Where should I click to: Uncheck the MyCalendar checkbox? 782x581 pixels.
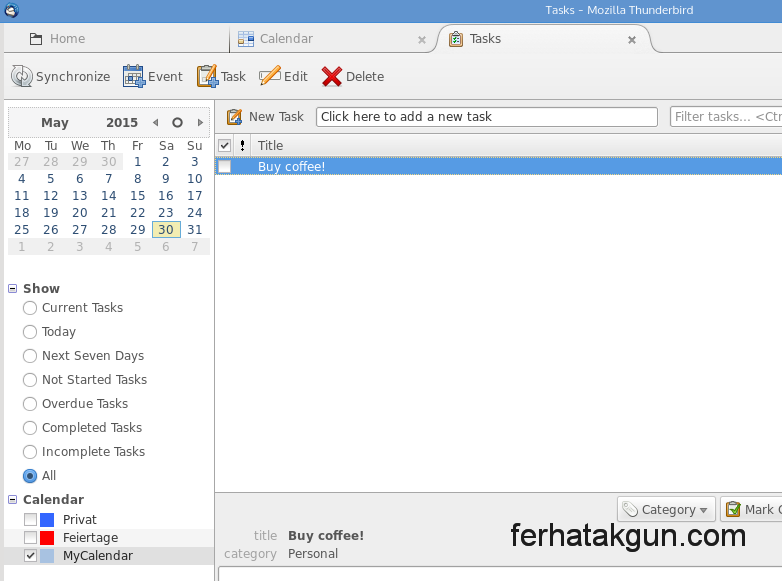[30, 556]
